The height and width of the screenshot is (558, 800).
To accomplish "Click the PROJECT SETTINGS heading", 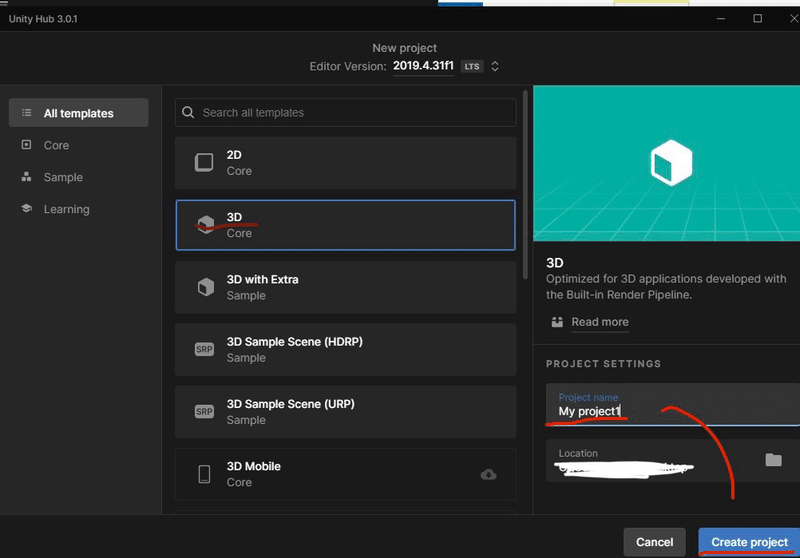I will tap(603, 364).
